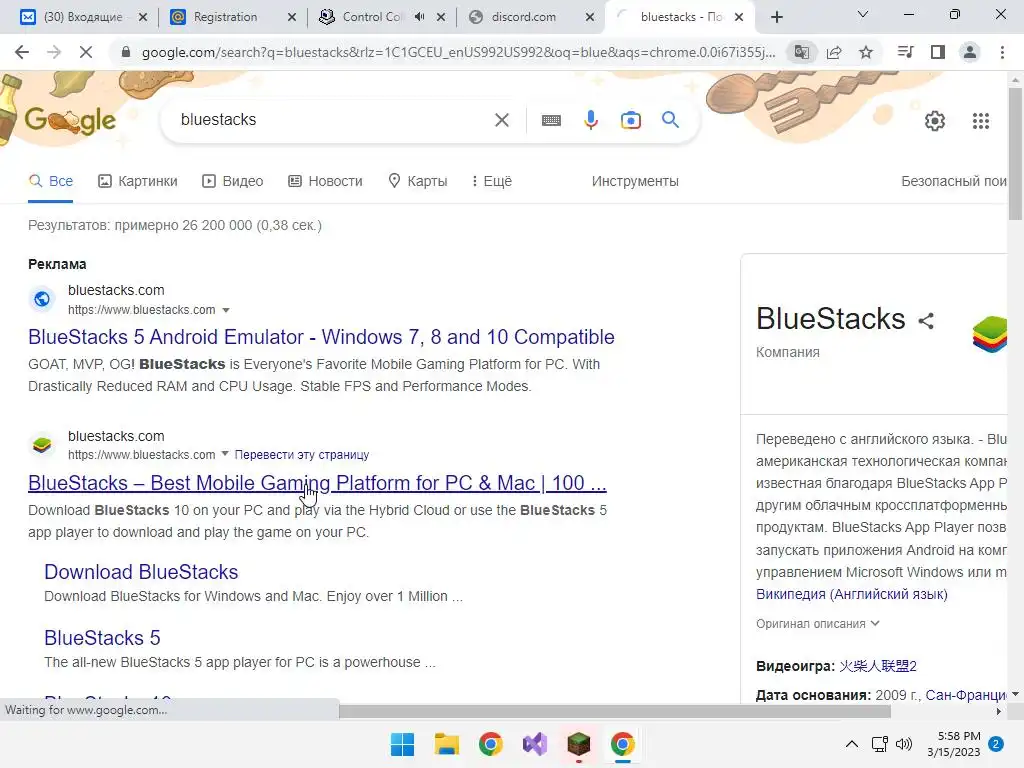
Task: Open Chrome three-dot menu
Action: click(x=1002, y=52)
